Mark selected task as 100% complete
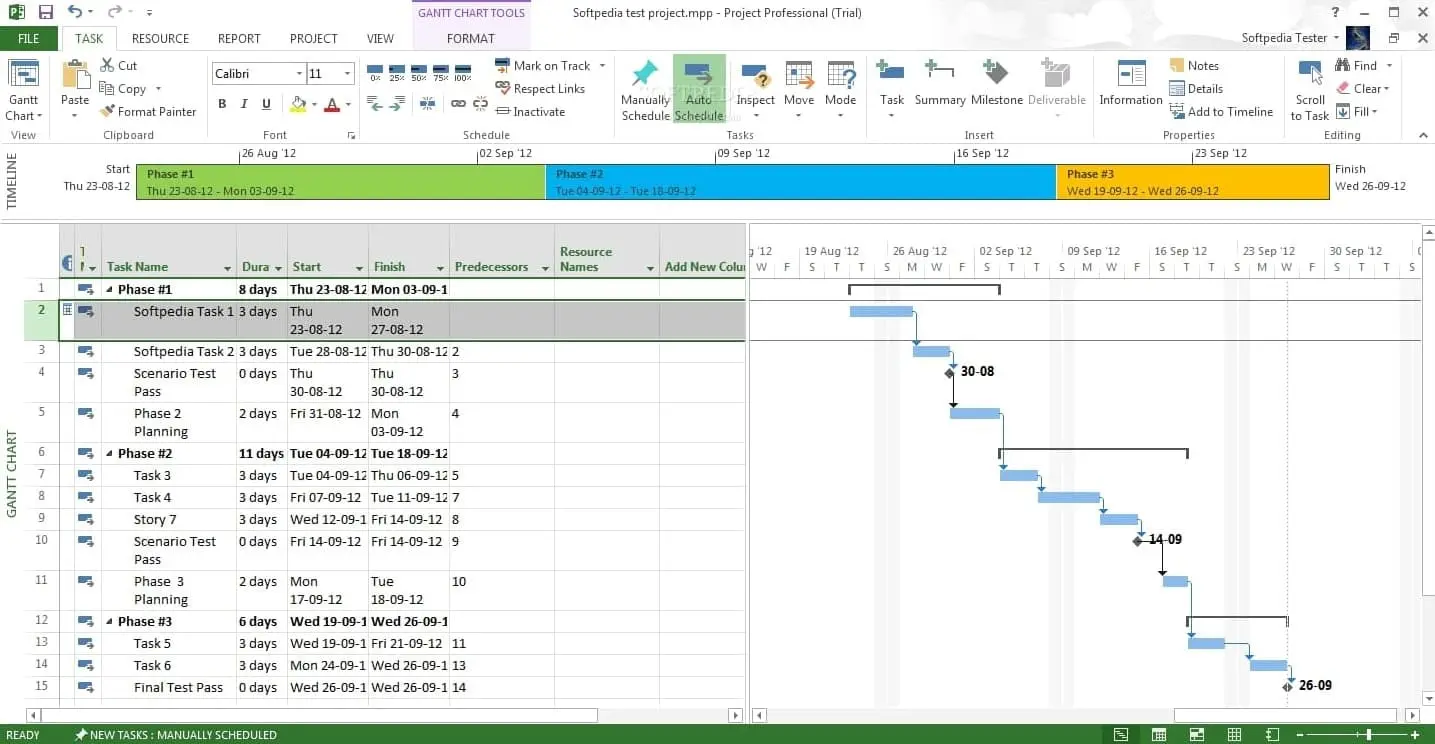The height and width of the screenshot is (744, 1435). 463,73
